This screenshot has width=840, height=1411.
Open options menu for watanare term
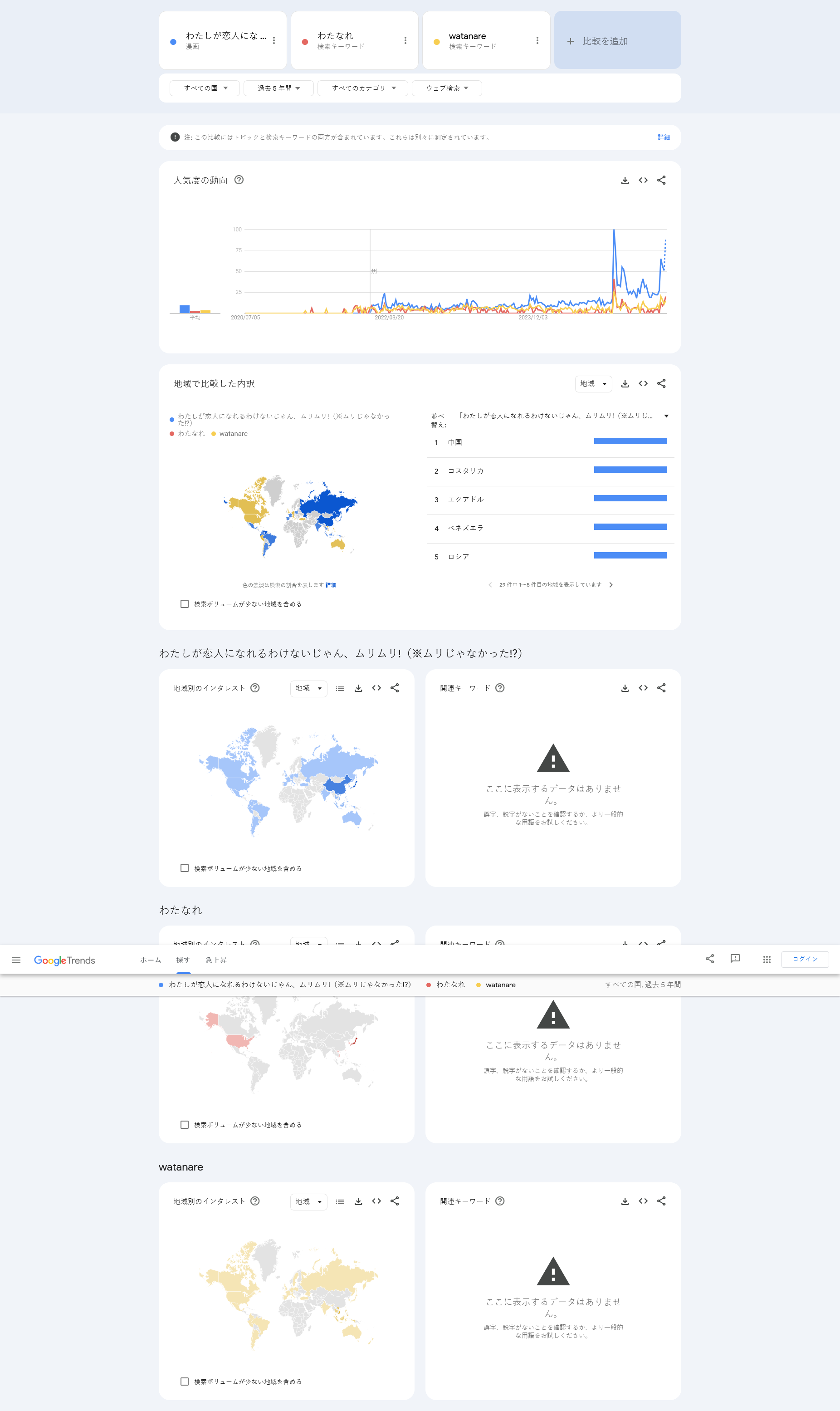pyautogui.click(x=537, y=41)
